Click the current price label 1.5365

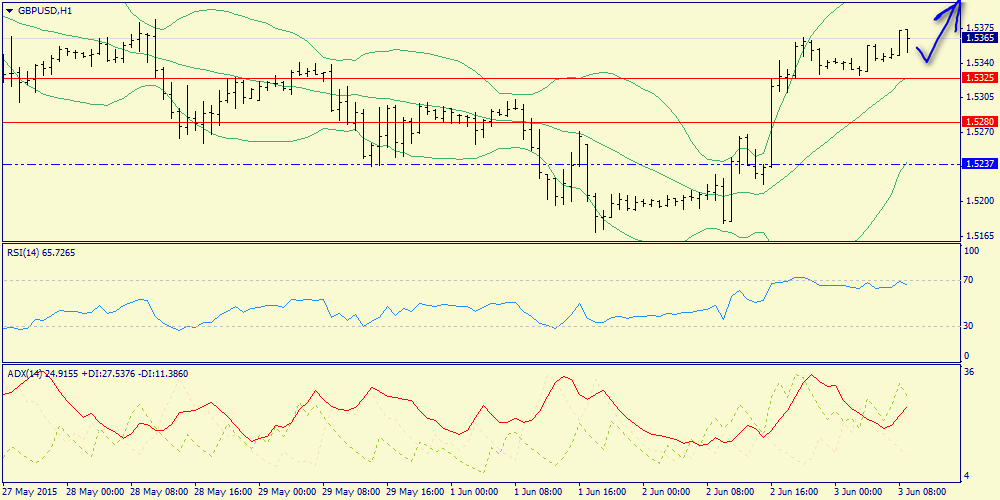pos(978,38)
